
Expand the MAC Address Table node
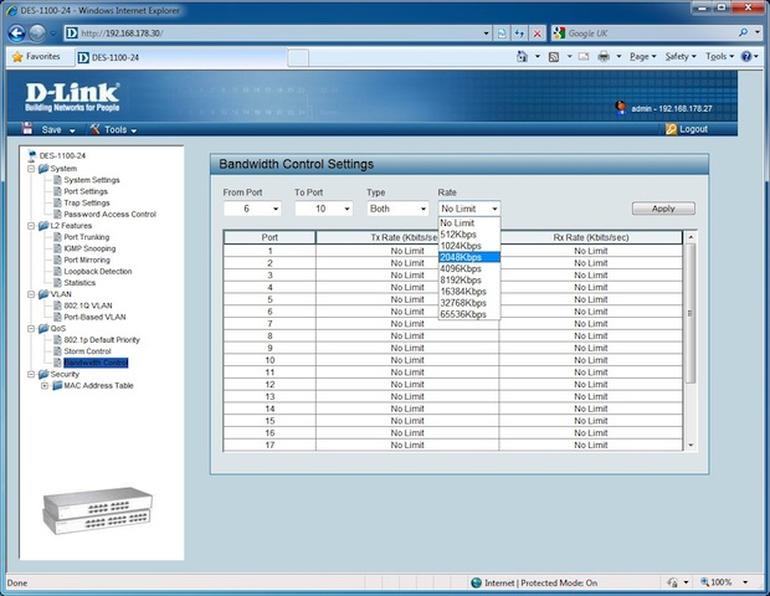click(44, 386)
